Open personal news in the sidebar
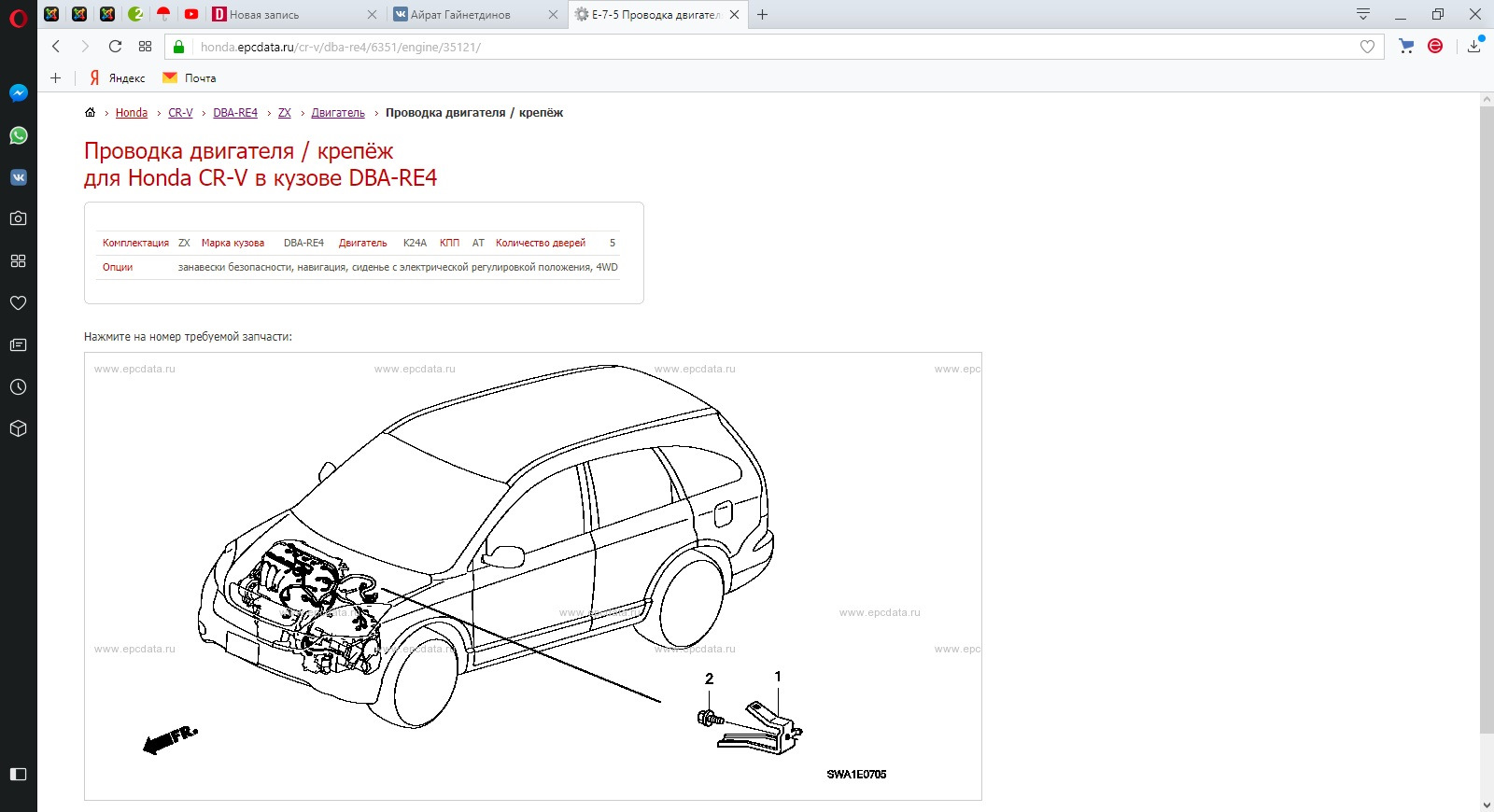This screenshot has height=812, width=1494. (x=18, y=344)
